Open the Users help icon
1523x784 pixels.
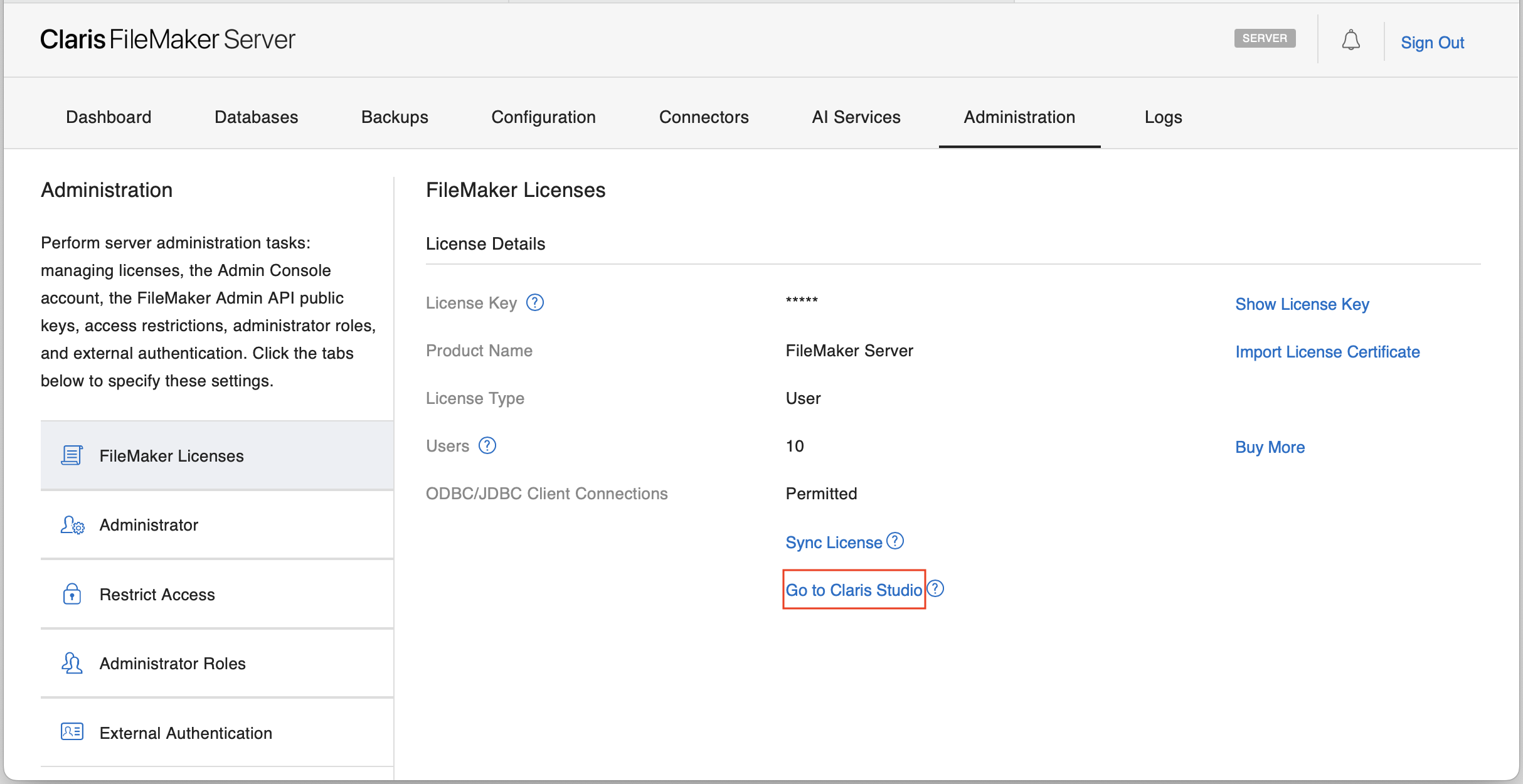click(487, 445)
